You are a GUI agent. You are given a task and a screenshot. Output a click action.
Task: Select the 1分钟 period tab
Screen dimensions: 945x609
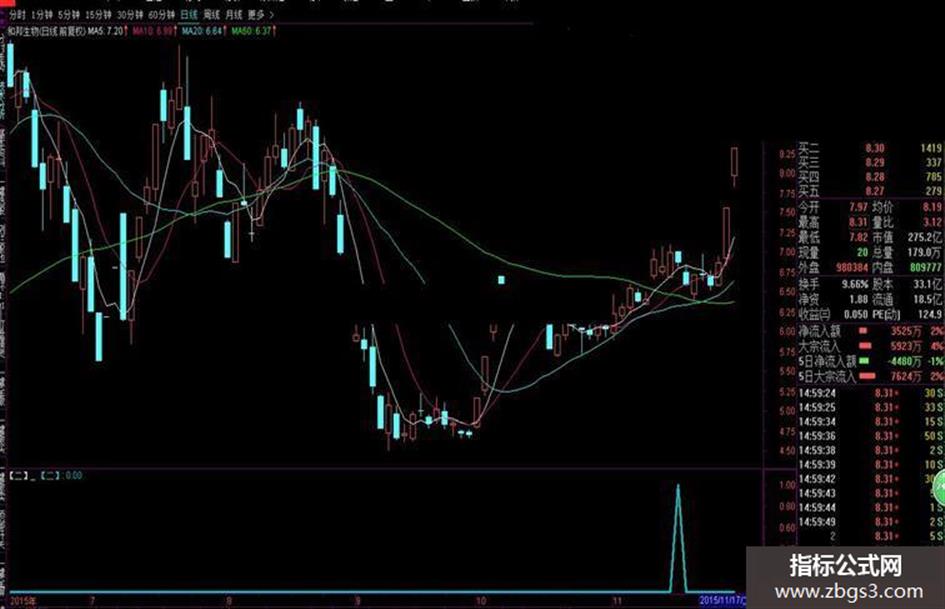pyautogui.click(x=42, y=14)
